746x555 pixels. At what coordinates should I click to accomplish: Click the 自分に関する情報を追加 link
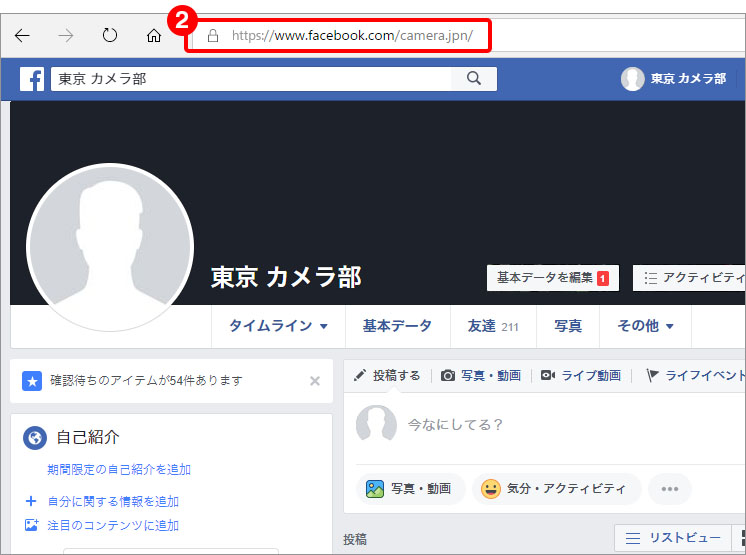pos(113,501)
